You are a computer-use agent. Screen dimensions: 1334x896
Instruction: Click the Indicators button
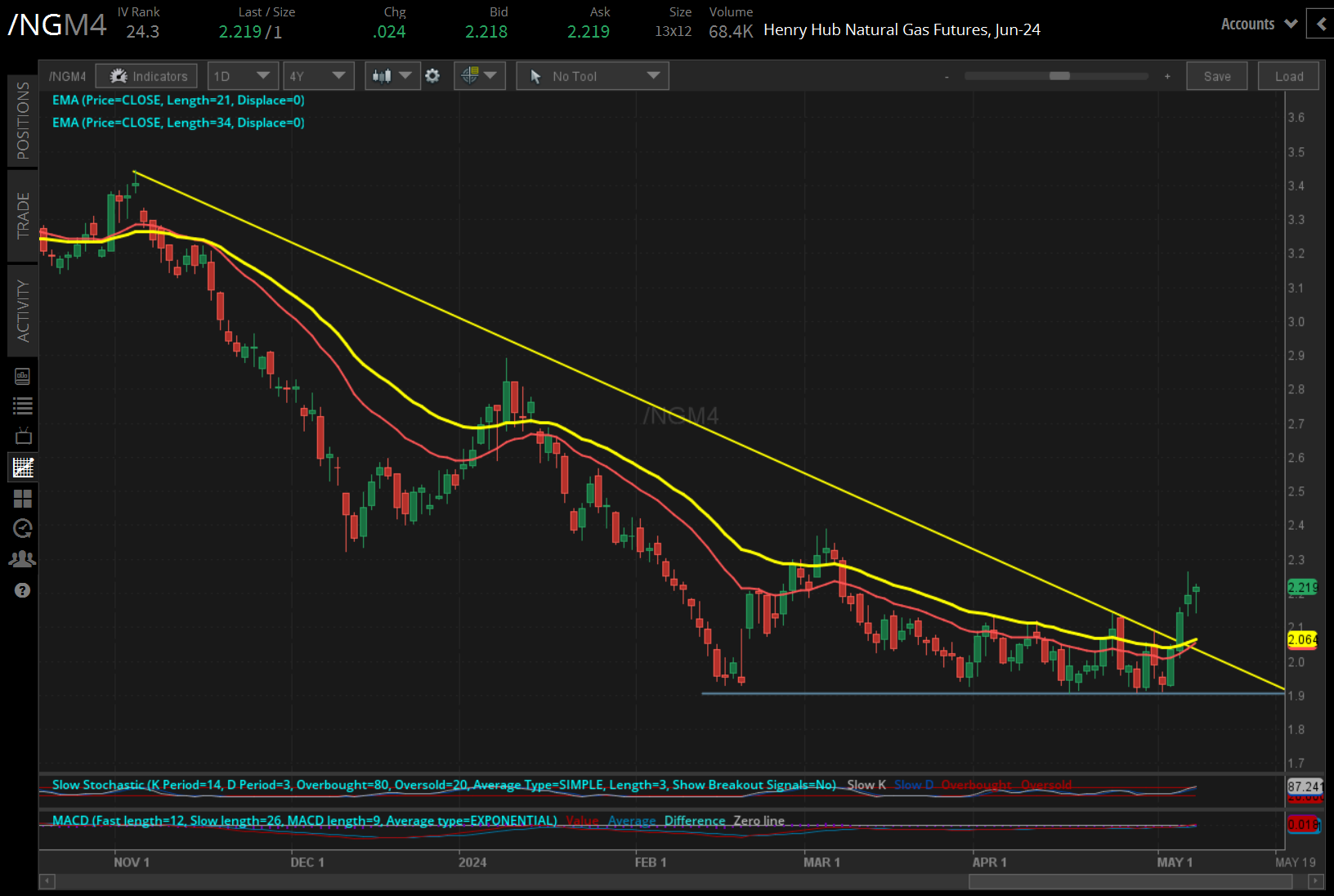pos(146,76)
